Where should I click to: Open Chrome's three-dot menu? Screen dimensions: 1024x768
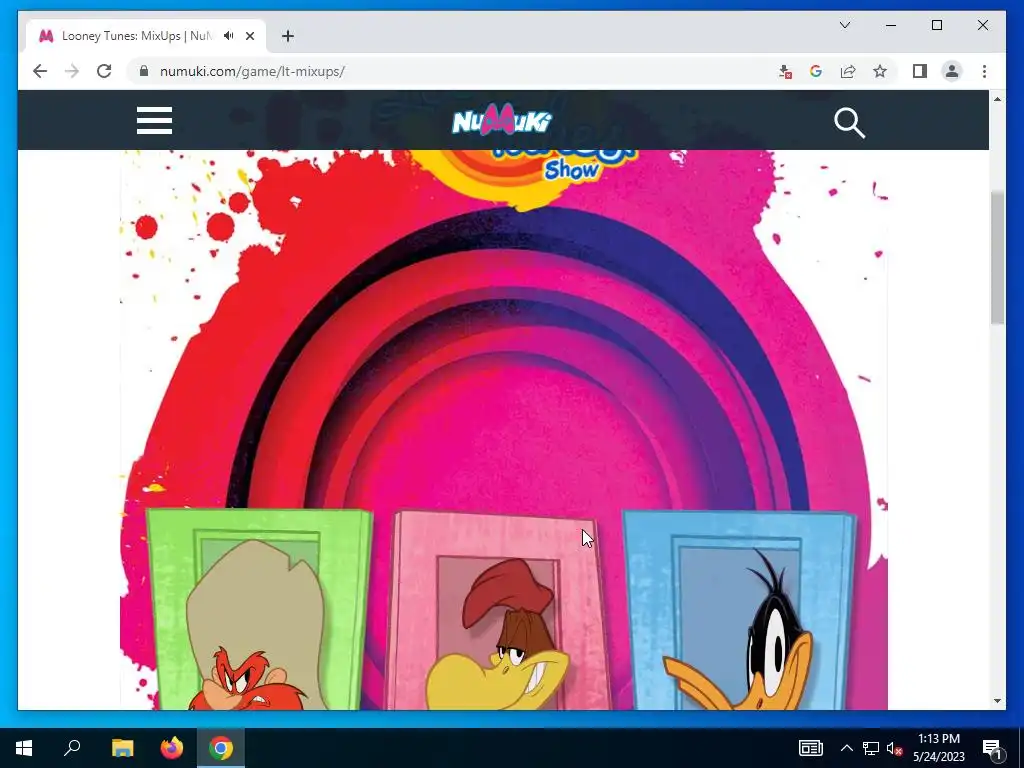[984, 71]
